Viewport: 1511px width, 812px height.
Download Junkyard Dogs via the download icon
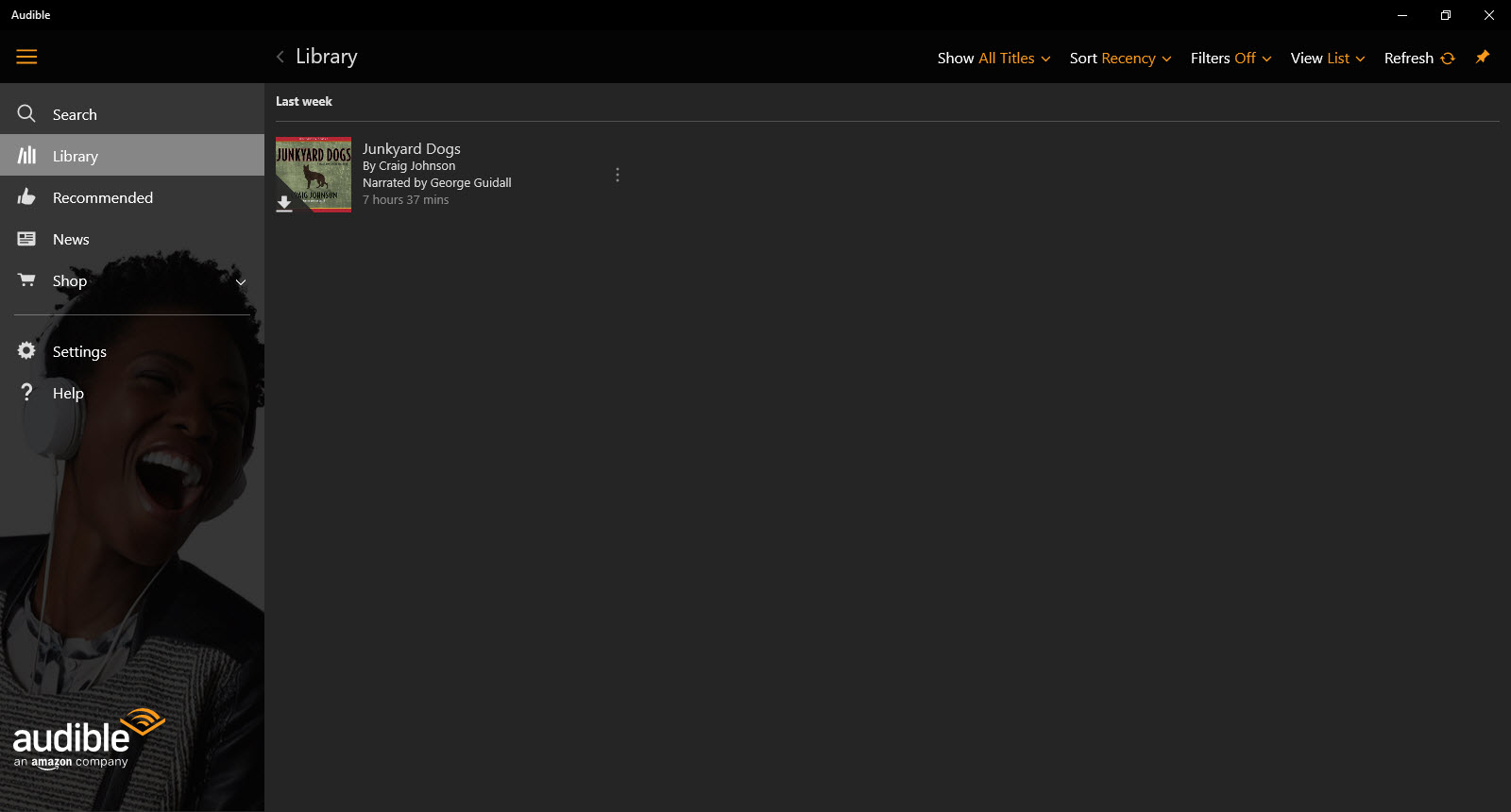284,204
